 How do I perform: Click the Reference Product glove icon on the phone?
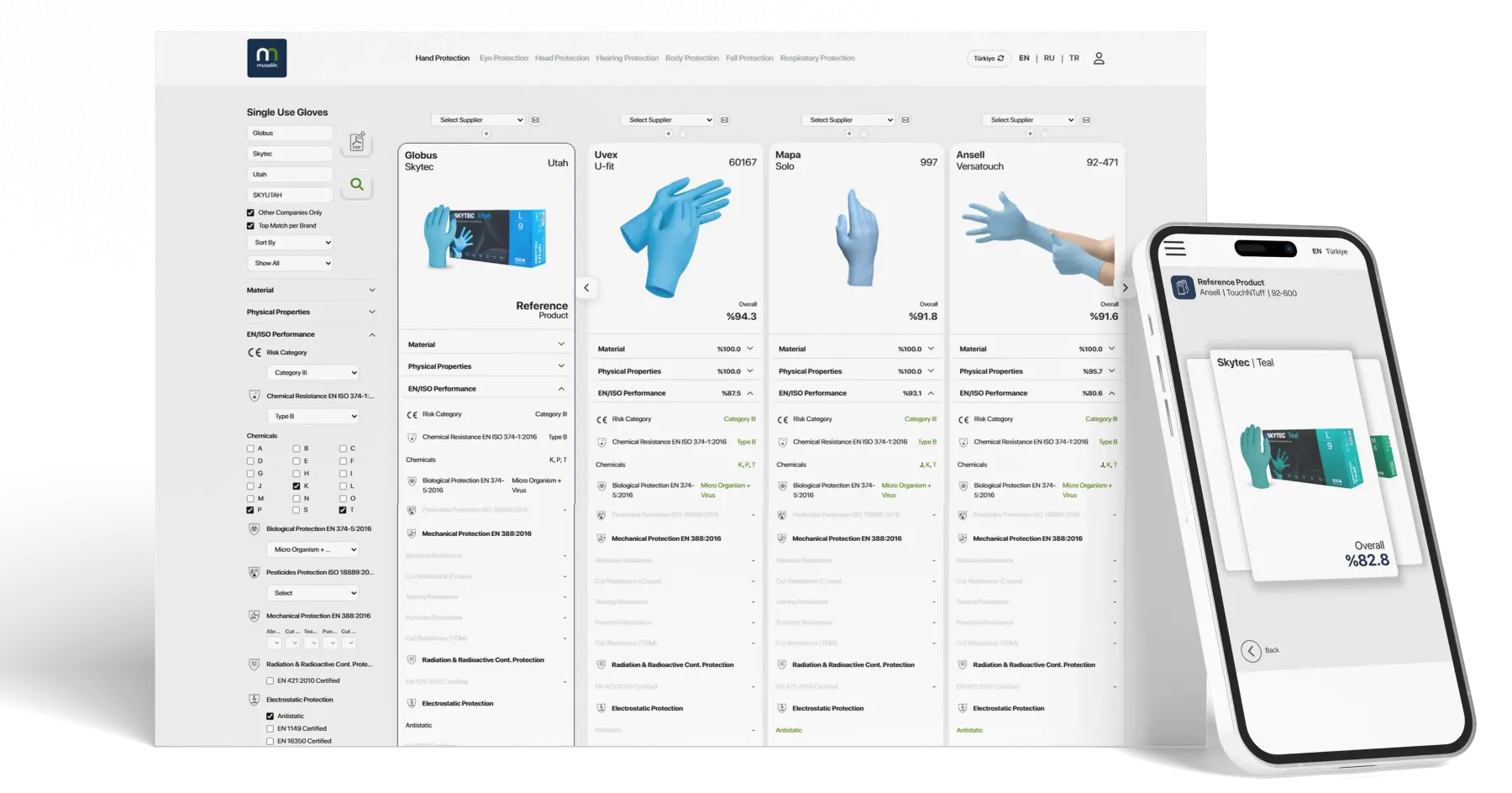pos(1183,287)
